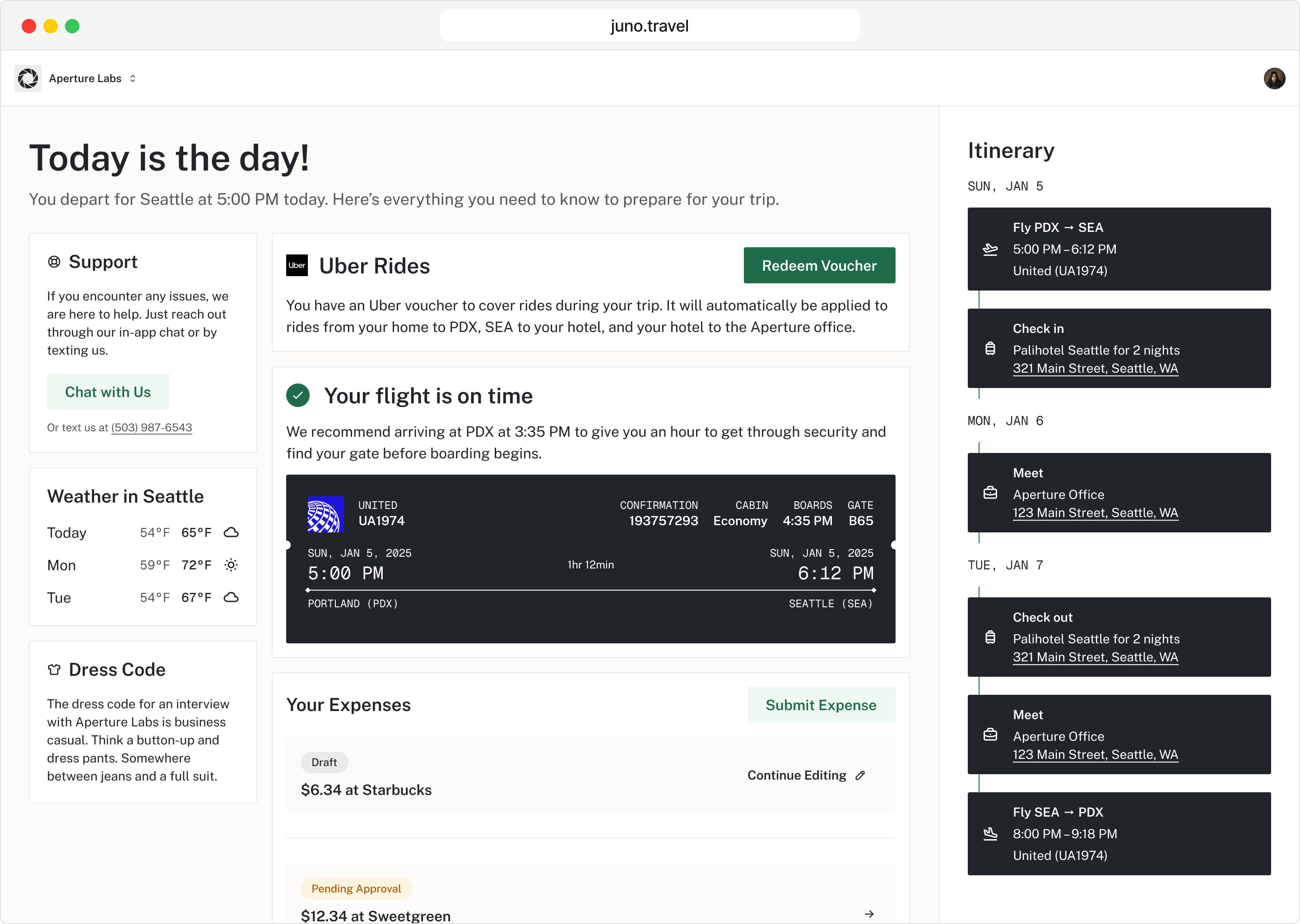
Task: Click the Redeem Voucher button
Action: point(819,265)
